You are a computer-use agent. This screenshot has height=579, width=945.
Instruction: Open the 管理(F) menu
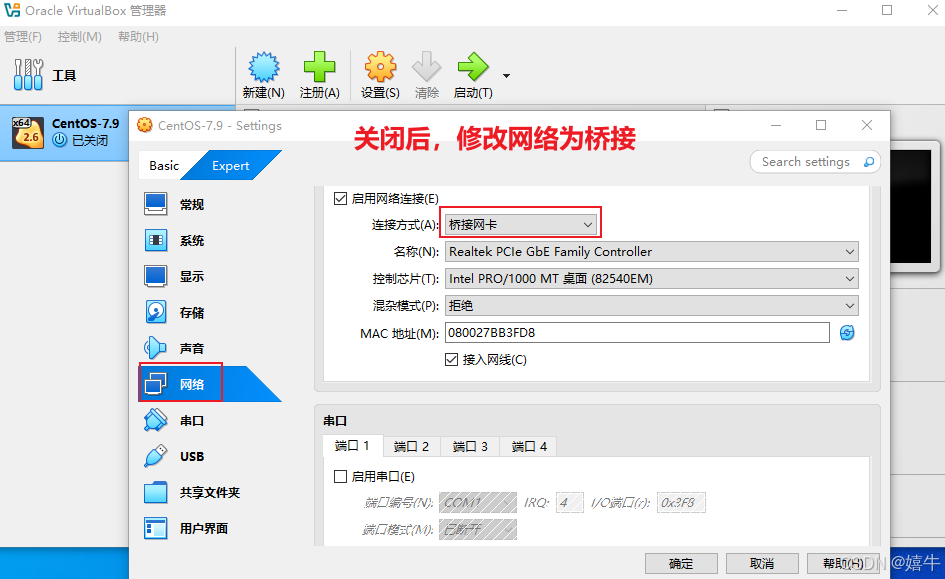coord(23,37)
